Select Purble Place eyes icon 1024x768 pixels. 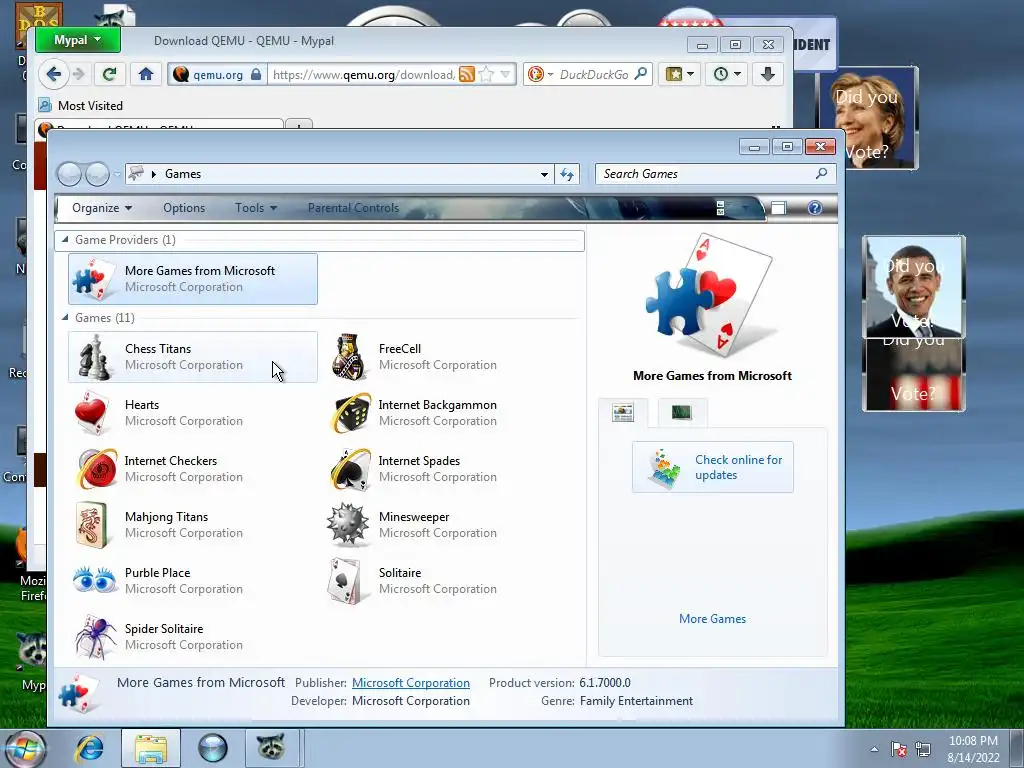pos(95,580)
